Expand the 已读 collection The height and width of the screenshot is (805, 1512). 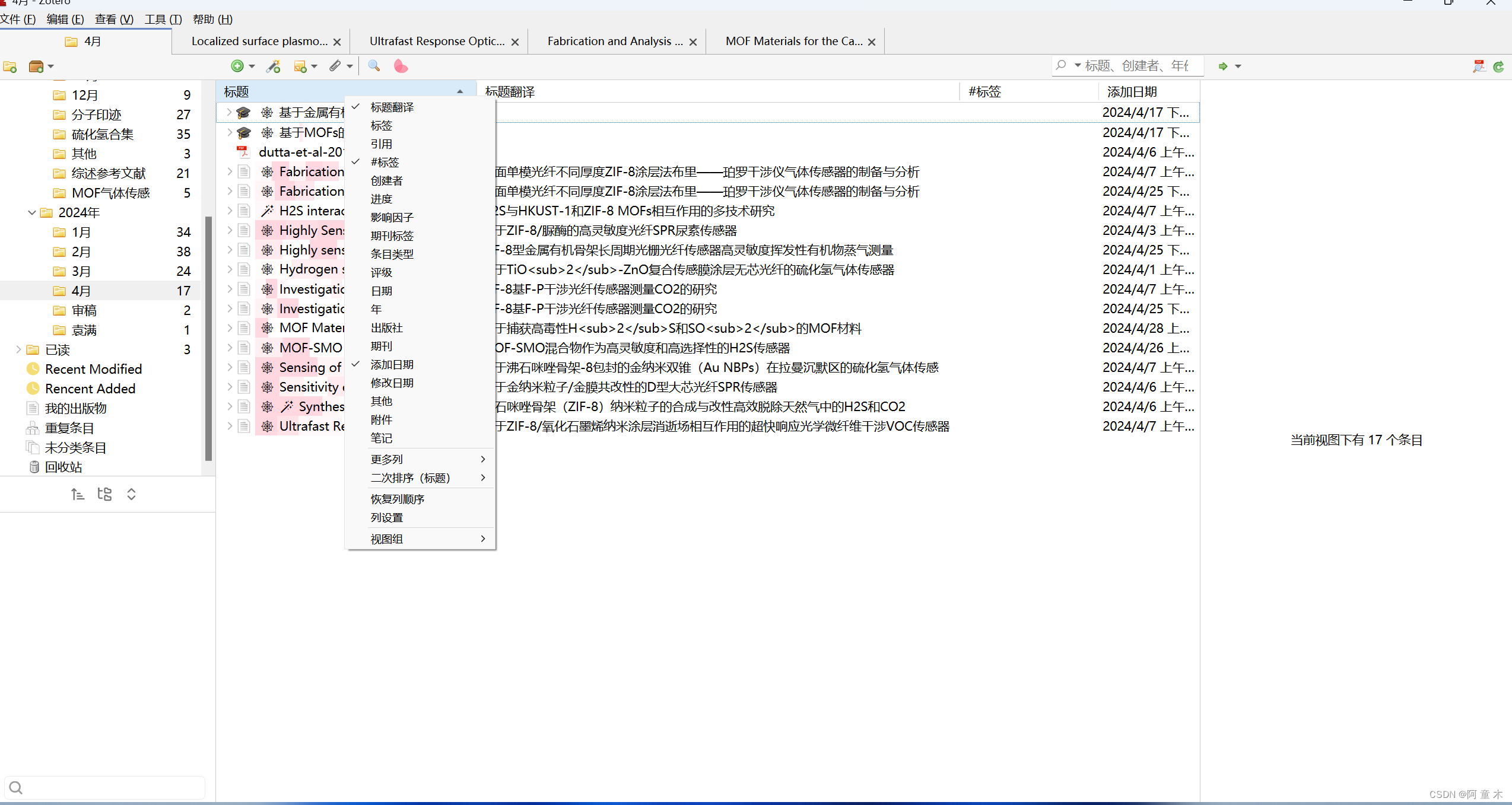click(x=18, y=349)
